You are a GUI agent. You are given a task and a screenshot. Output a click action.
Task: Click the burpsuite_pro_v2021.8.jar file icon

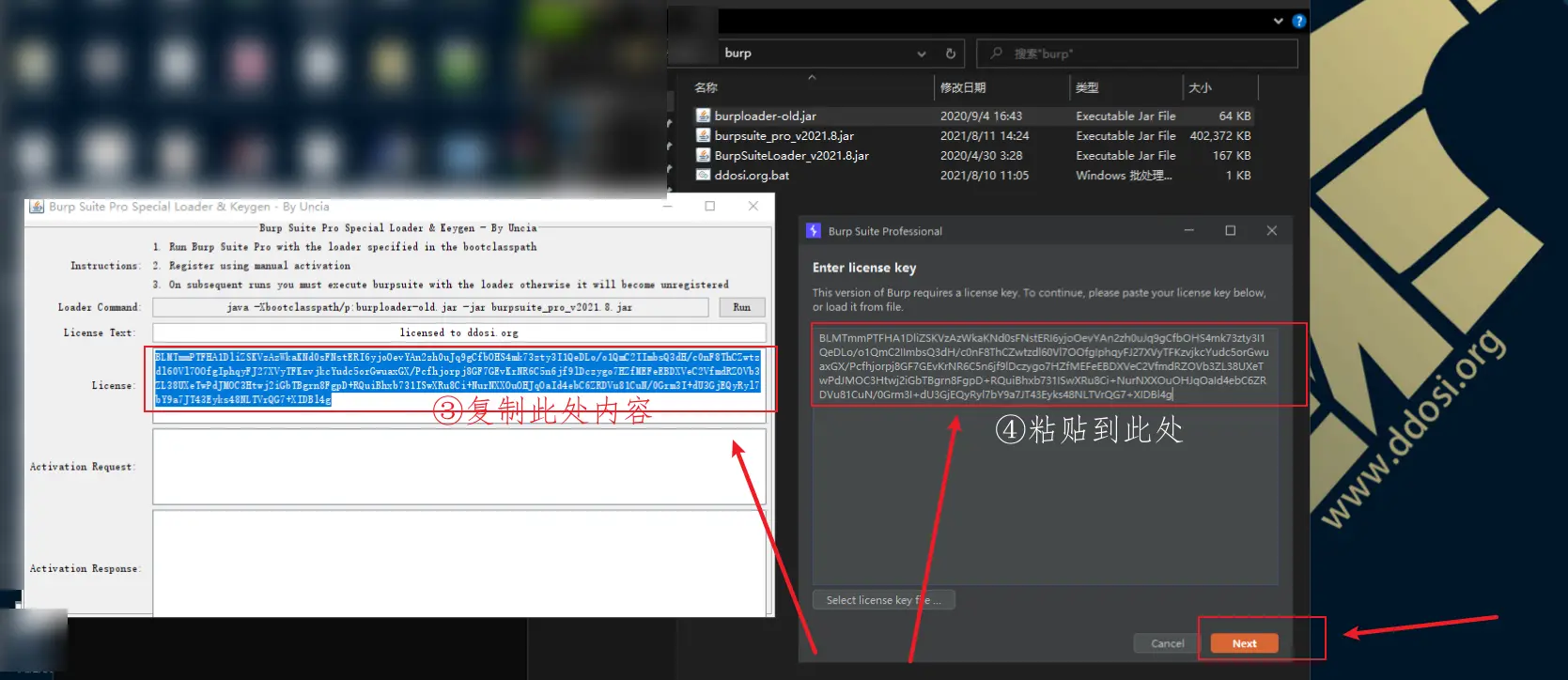pyautogui.click(x=703, y=135)
